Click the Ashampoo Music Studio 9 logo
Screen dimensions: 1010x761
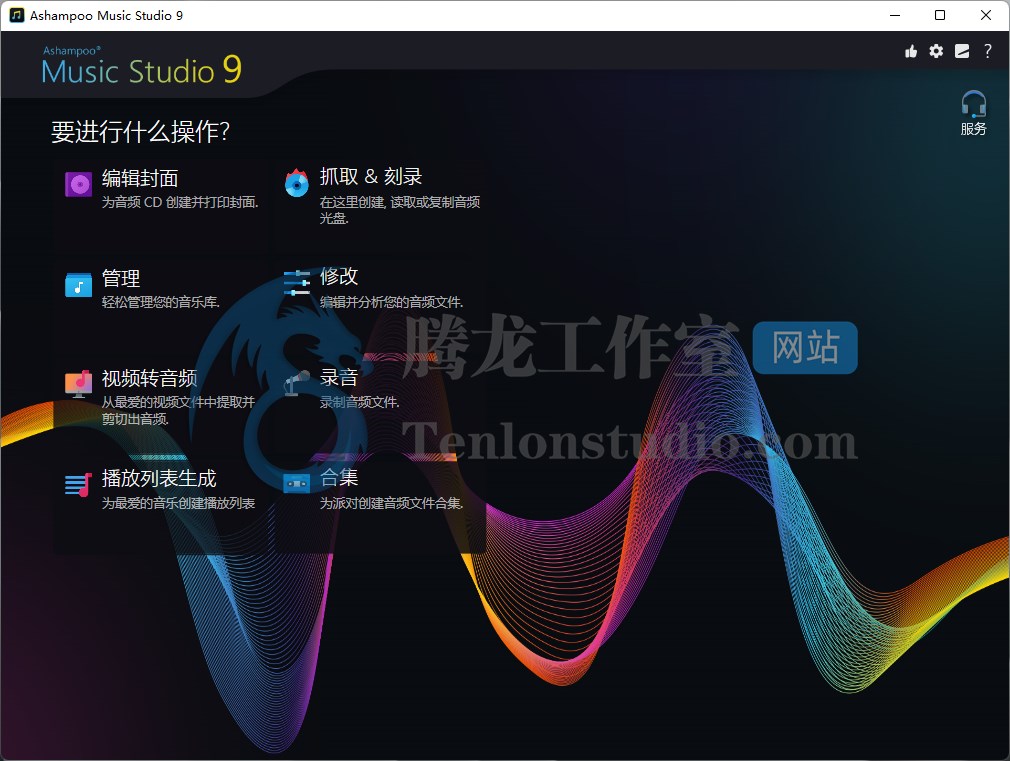click(142, 65)
